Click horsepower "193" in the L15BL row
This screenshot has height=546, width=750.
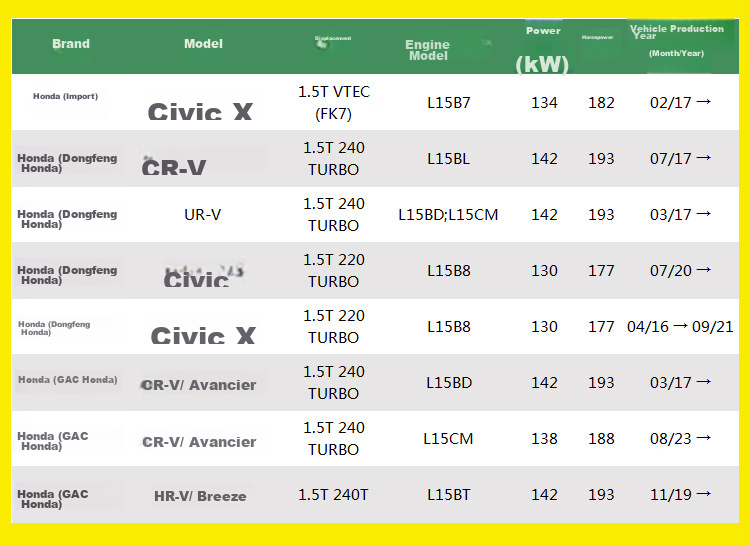[601, 159]
